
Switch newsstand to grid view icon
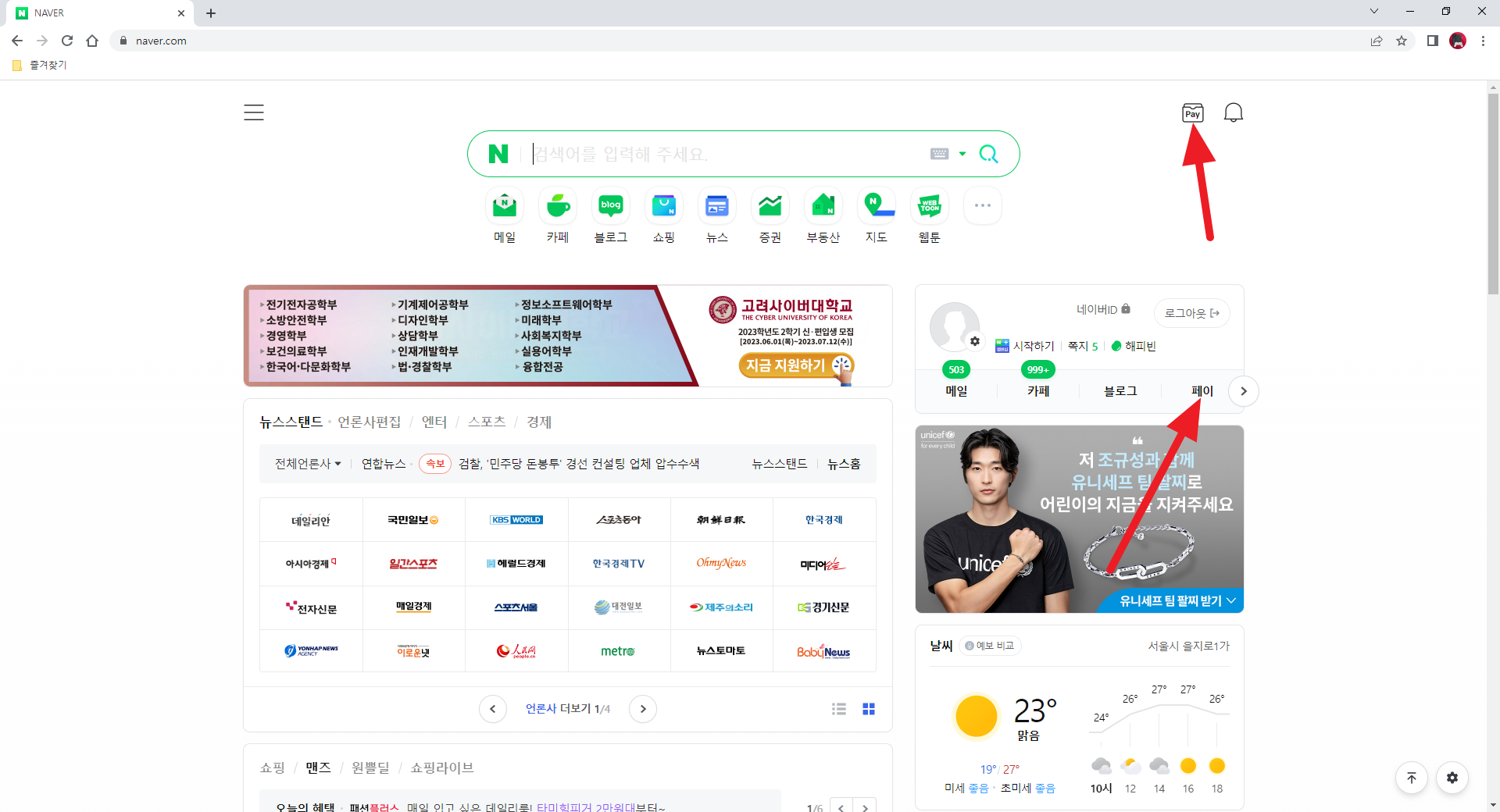[x=869, y=709]
